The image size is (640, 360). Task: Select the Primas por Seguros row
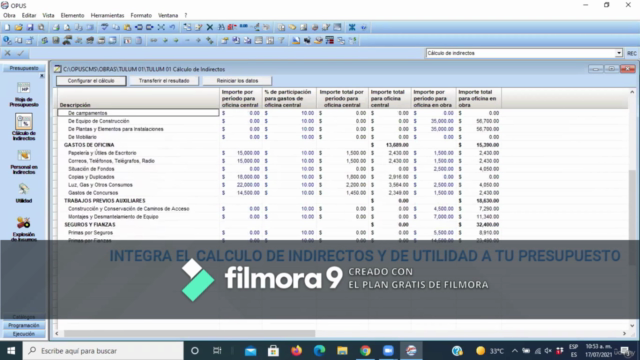(x=279, y=233)
